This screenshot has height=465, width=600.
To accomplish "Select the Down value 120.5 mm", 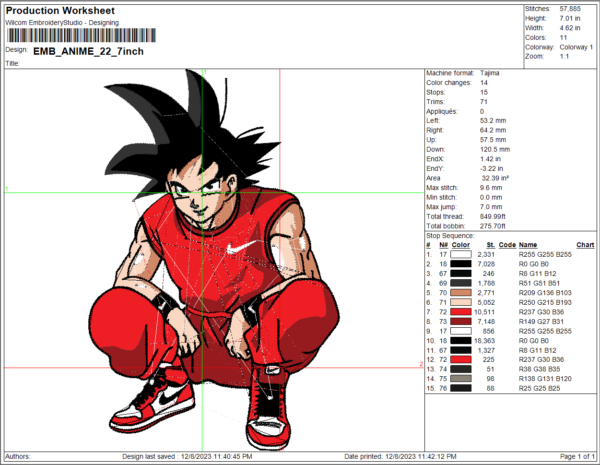I will 495,150.
